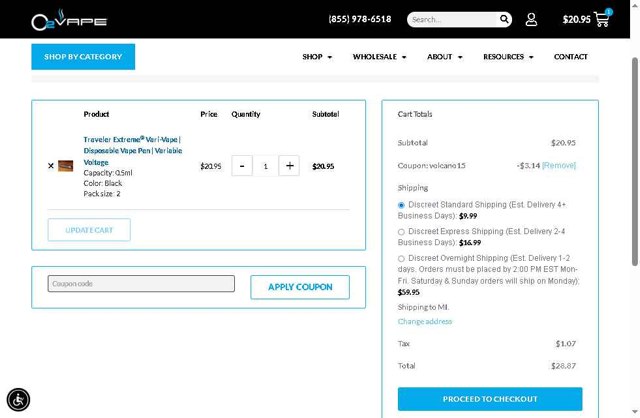Screen dimensions: 640x418
Task: Click the Total $28.87 amount
Action: [563, 366]
